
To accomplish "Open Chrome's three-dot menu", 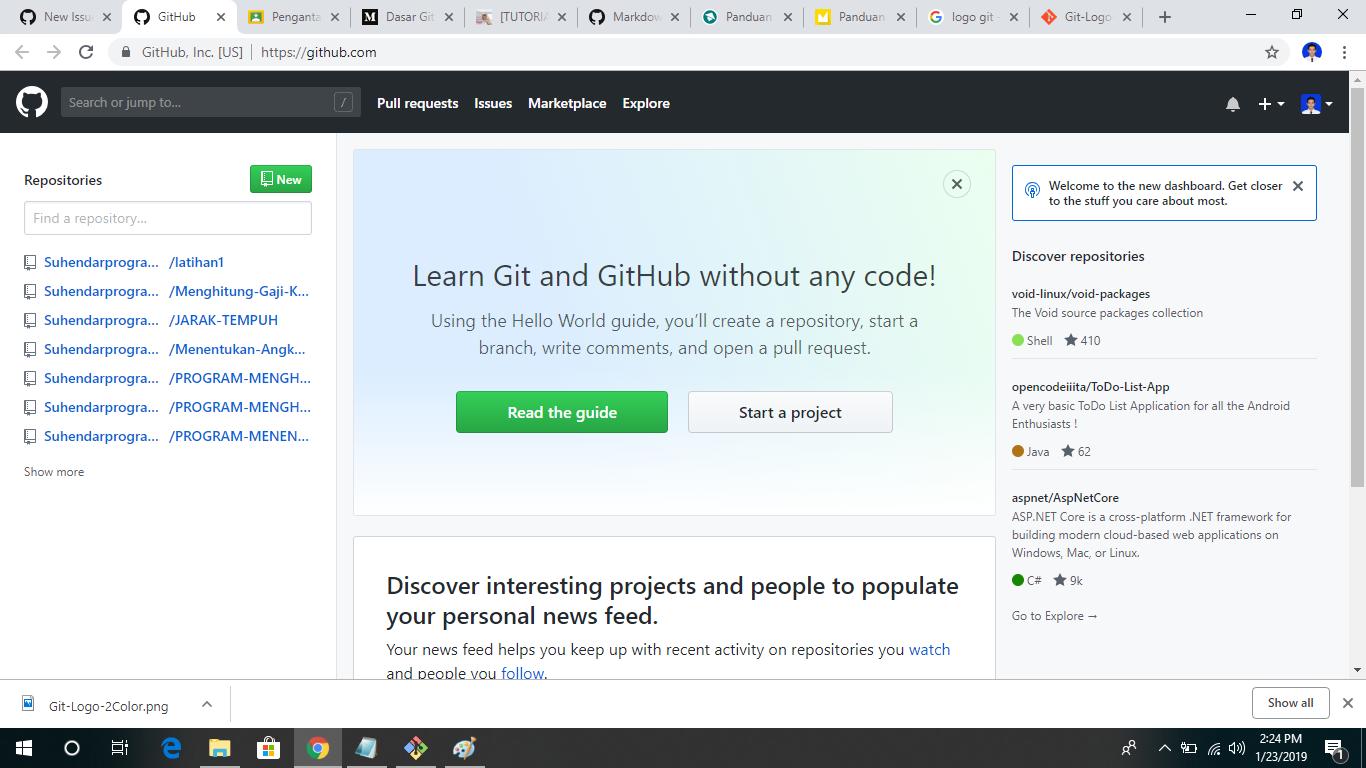I will pos(1345,52).
